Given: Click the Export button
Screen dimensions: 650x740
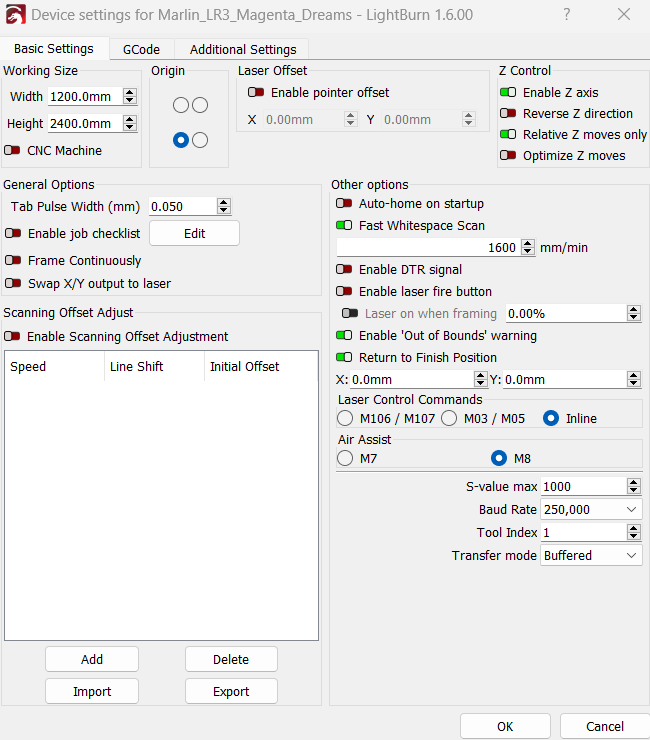Looking at the screenshot, I should click(231, 691).
